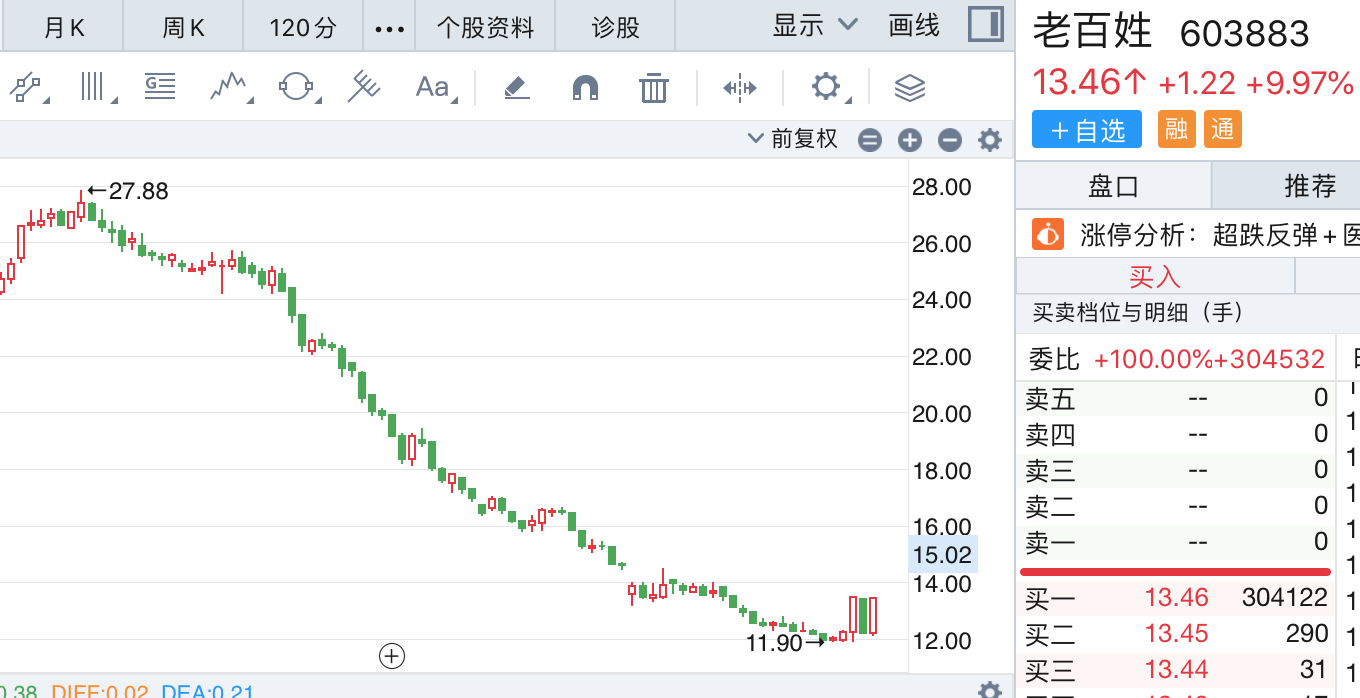Screen dimensions: 1360x698
Task: Click the highlighted 15.02 axis price tag
Action: [x=942, y=555]
